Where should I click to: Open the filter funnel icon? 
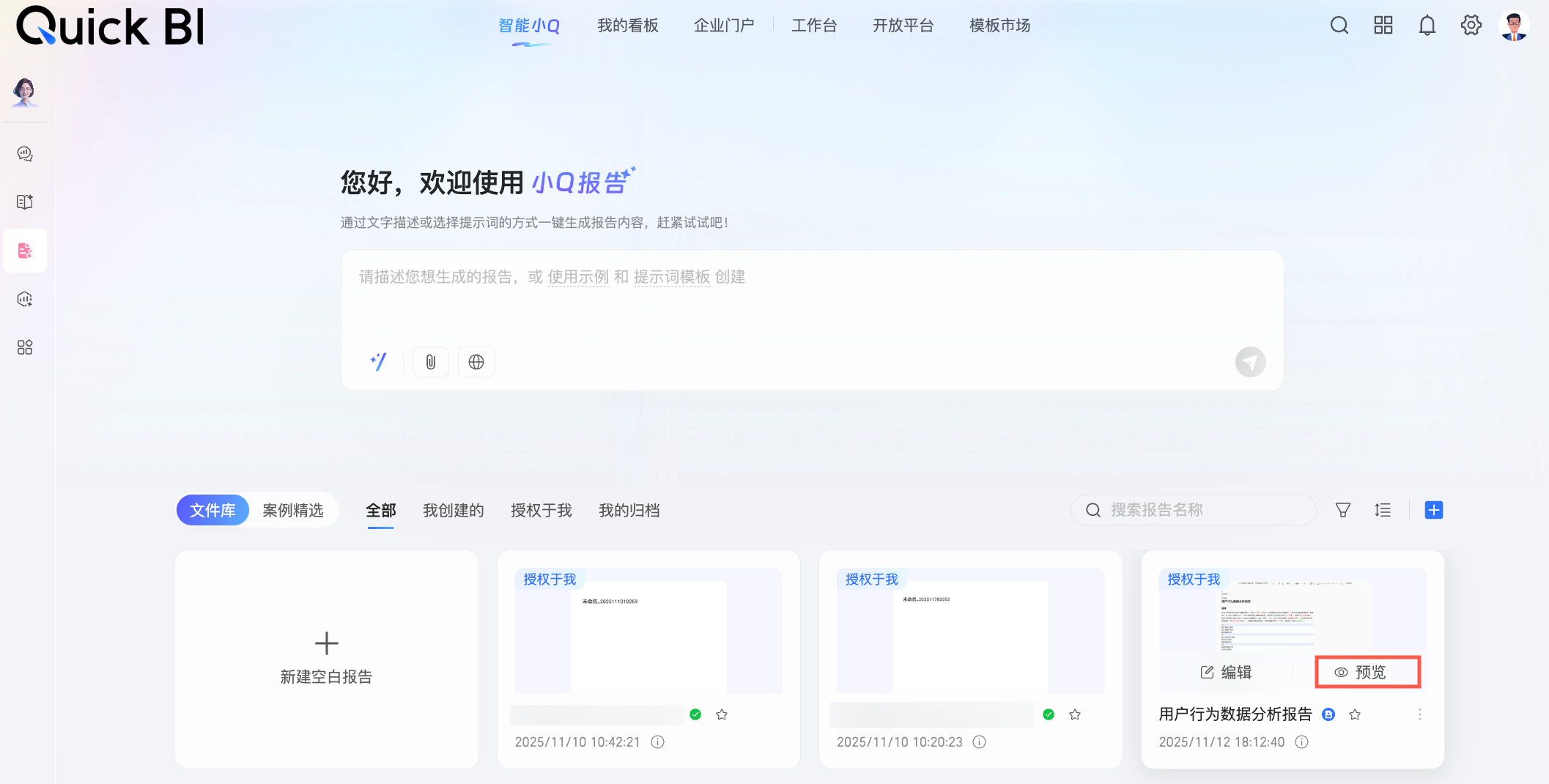point(1343,510)
